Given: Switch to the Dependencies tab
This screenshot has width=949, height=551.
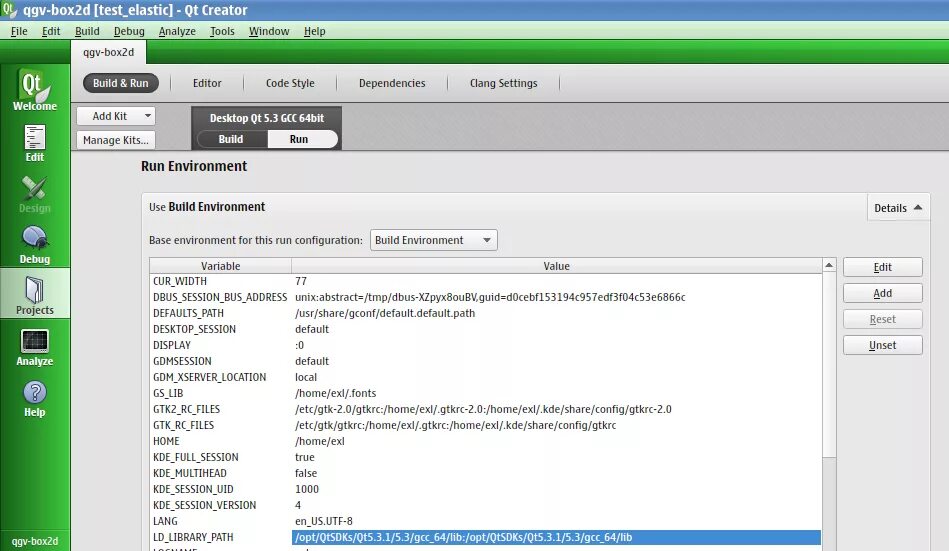Looking at the screenshot, I should click(x=392, y=83).
